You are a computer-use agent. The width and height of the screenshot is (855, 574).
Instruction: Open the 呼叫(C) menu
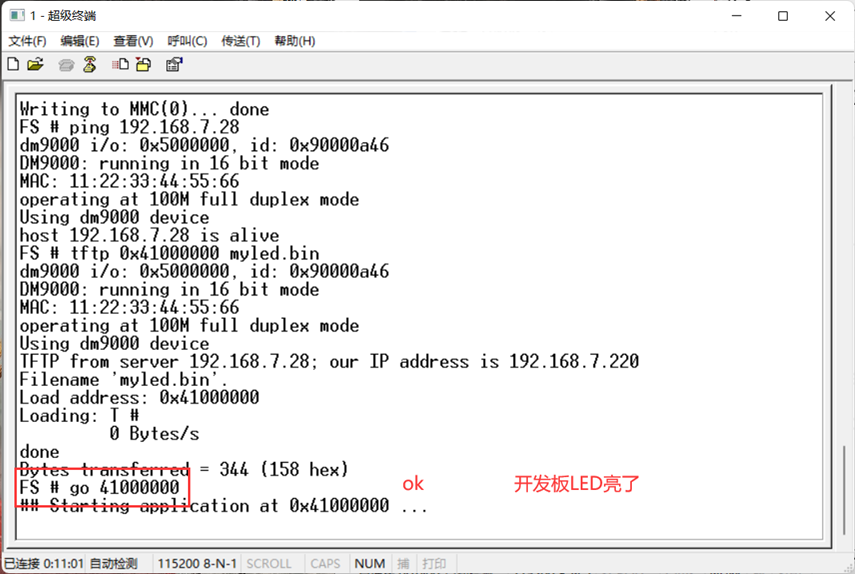point(187,41)
